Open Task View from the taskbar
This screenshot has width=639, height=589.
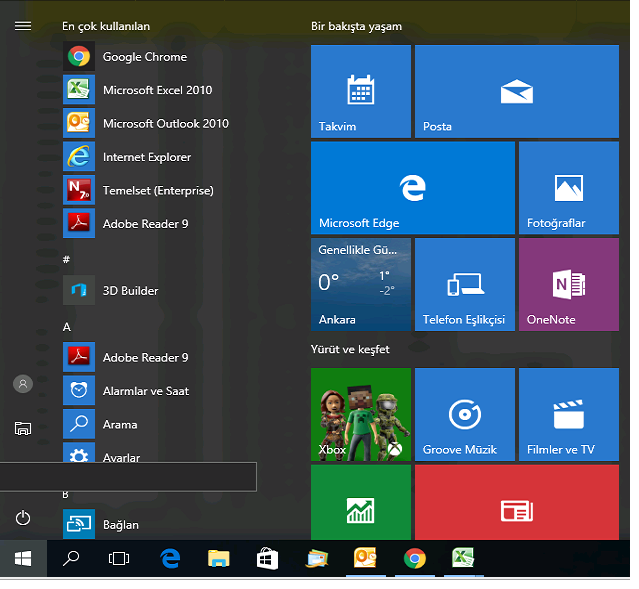tap(119, 559)
